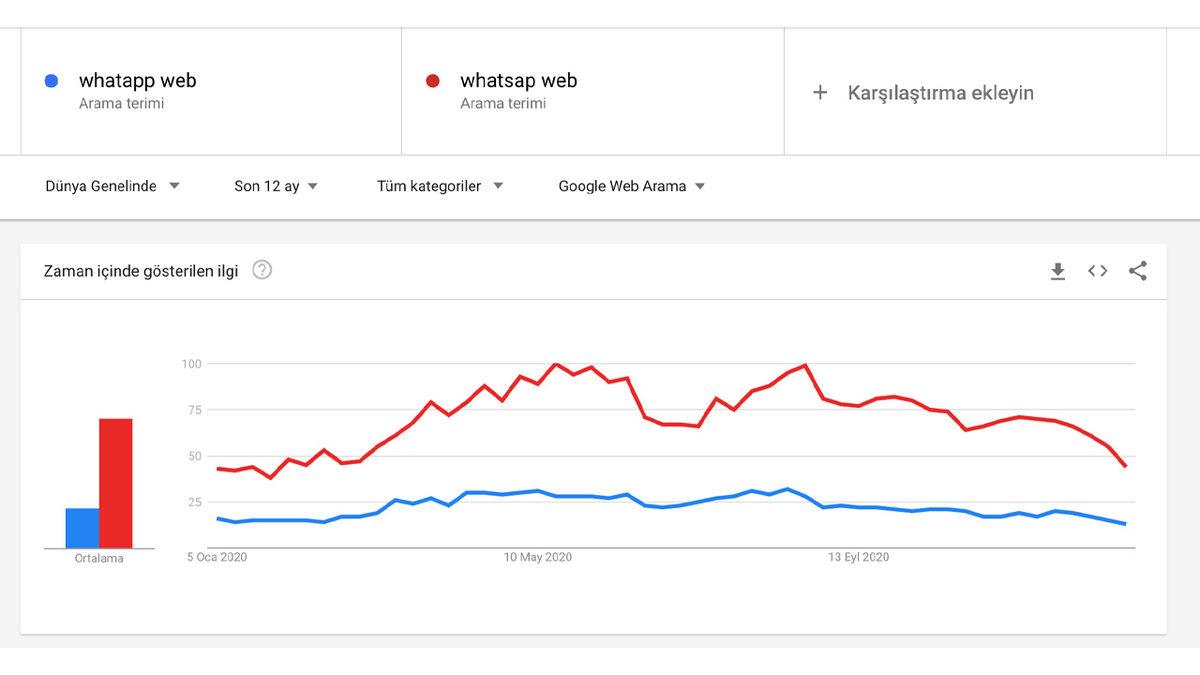The height and width of the screenshot is (675, 1200).
Task: Click the 10 May 2020 axis label
Action: (541, 557)
